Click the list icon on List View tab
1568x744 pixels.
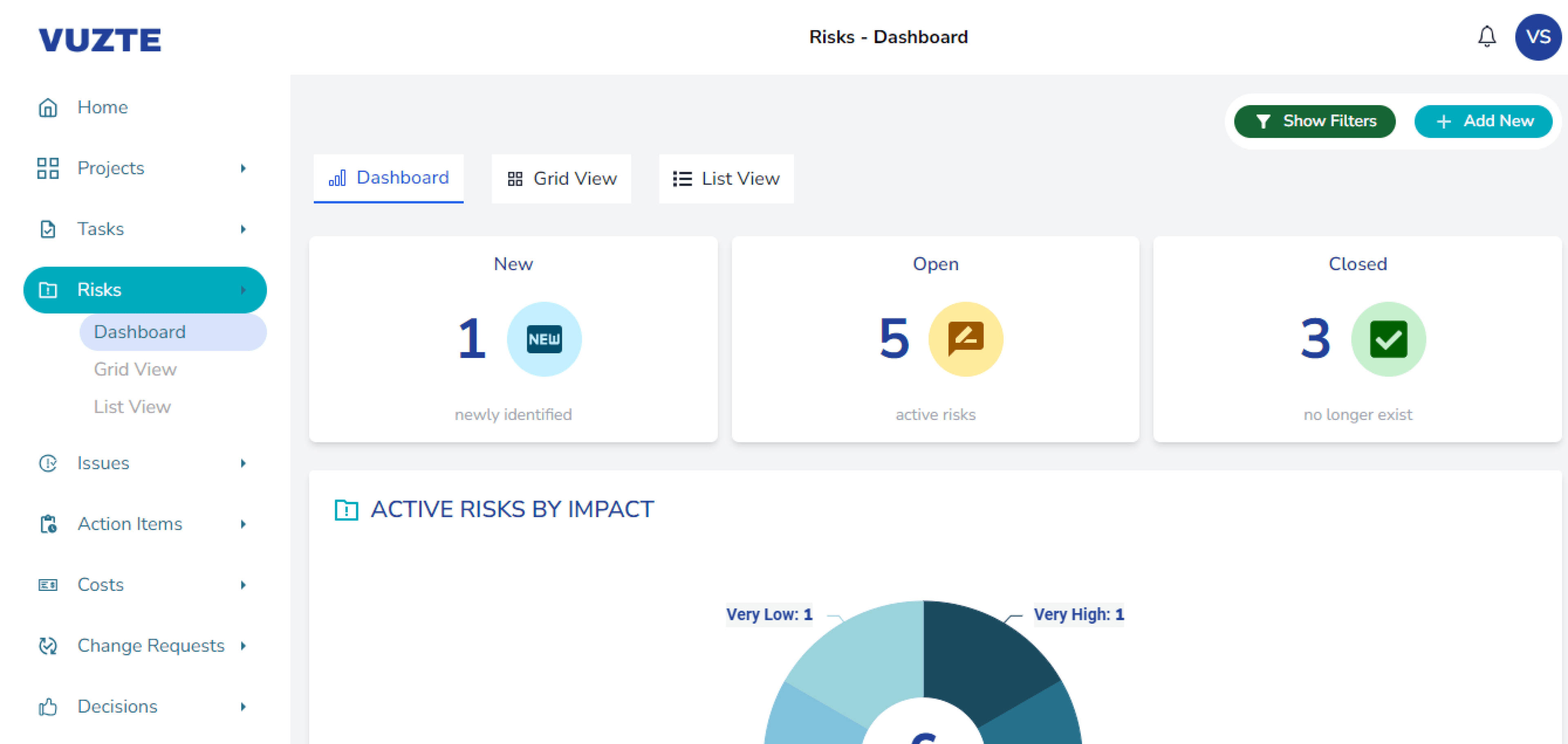coord(682,178)
